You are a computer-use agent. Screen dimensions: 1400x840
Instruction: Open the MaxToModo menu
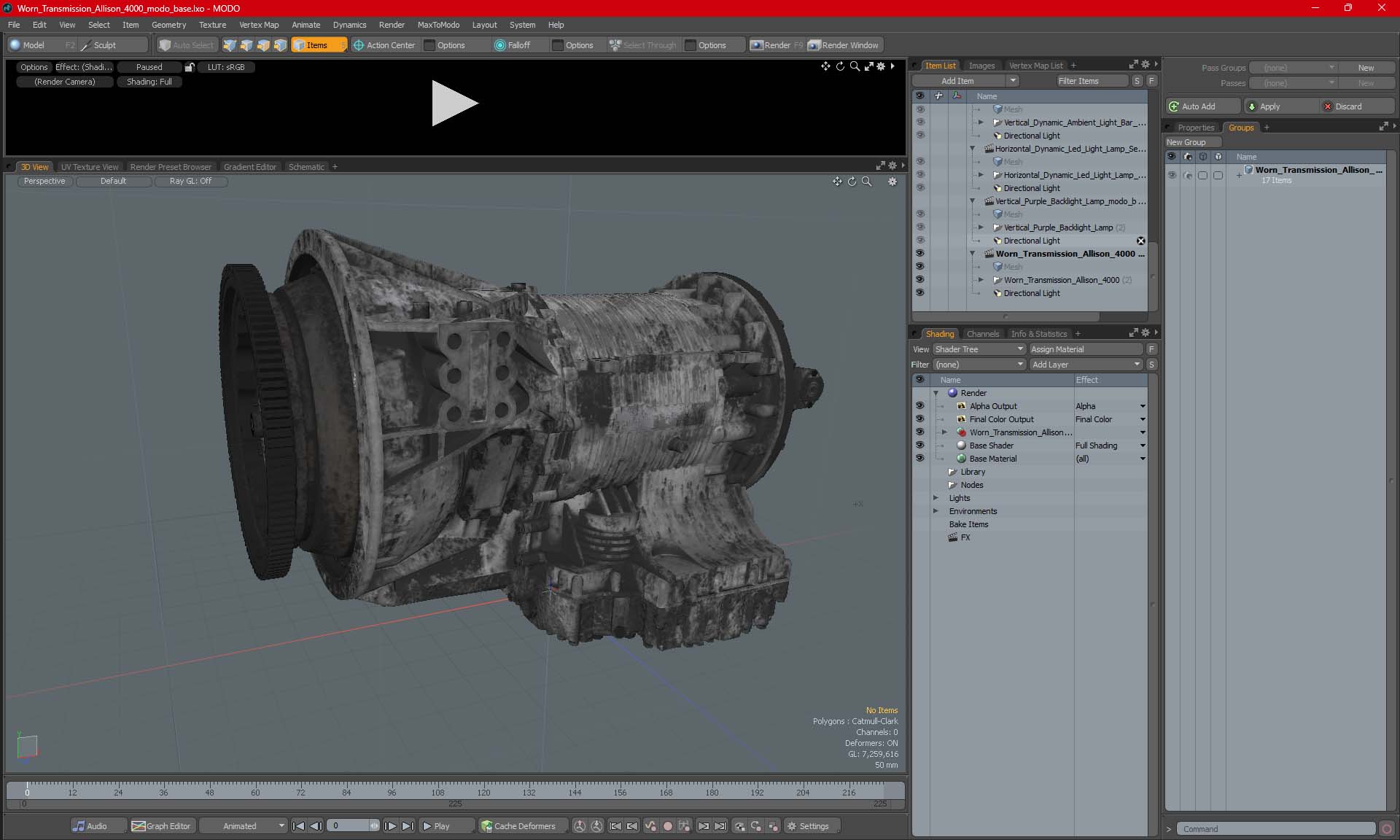point(438,25)
